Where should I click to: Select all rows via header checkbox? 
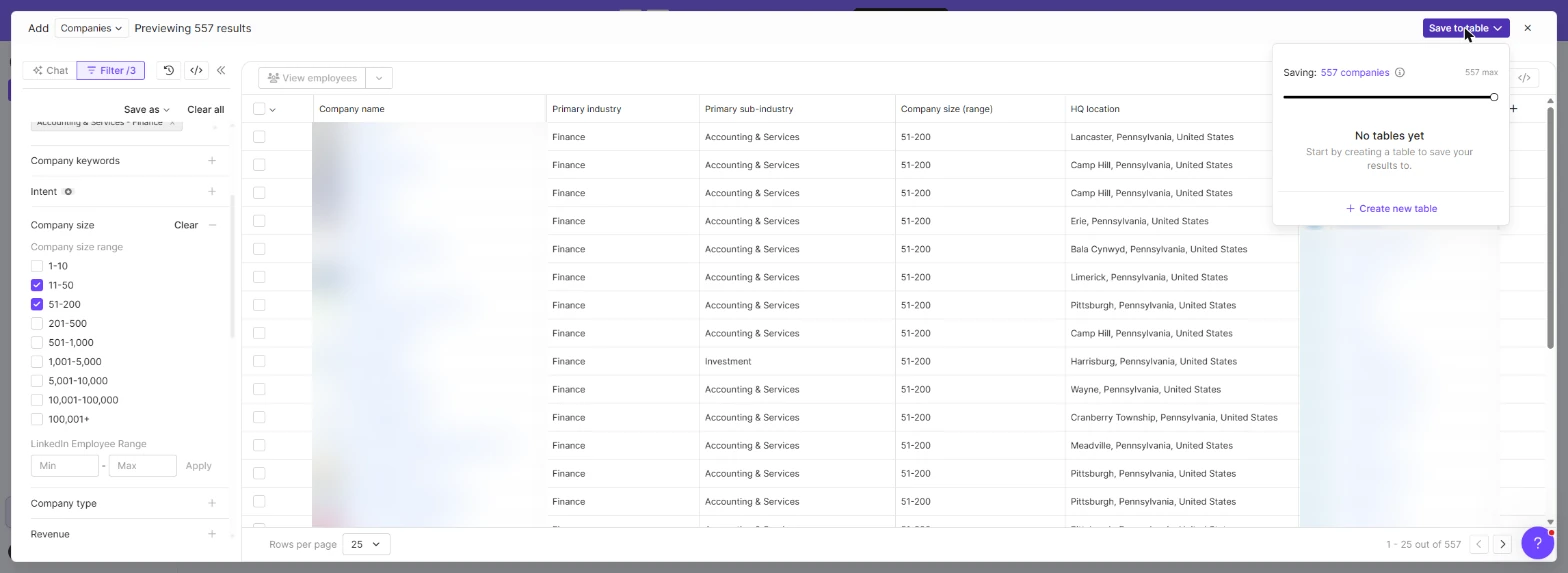tap(259, 109)
